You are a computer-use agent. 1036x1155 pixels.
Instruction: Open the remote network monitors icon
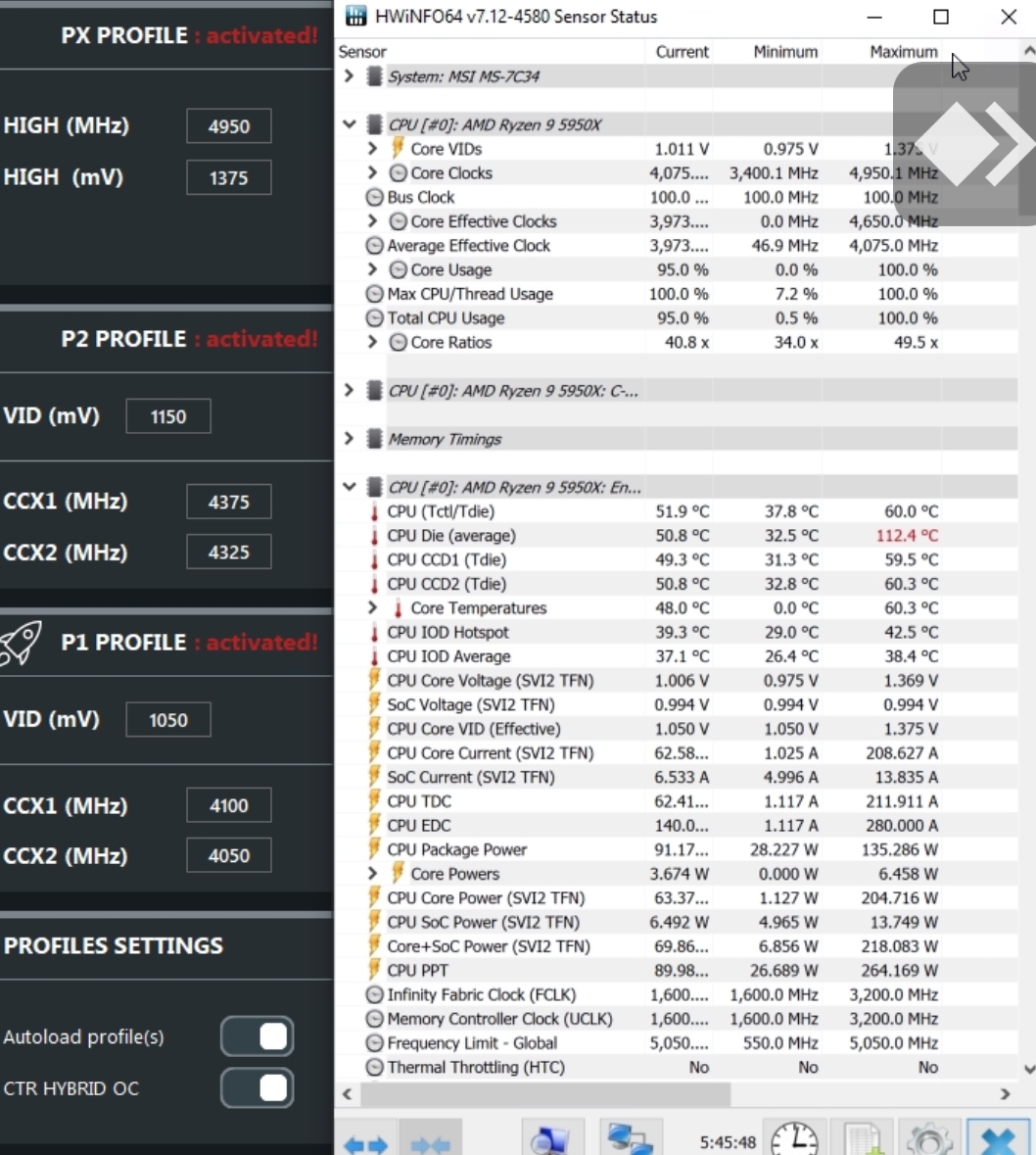[x=629, y=1140]
